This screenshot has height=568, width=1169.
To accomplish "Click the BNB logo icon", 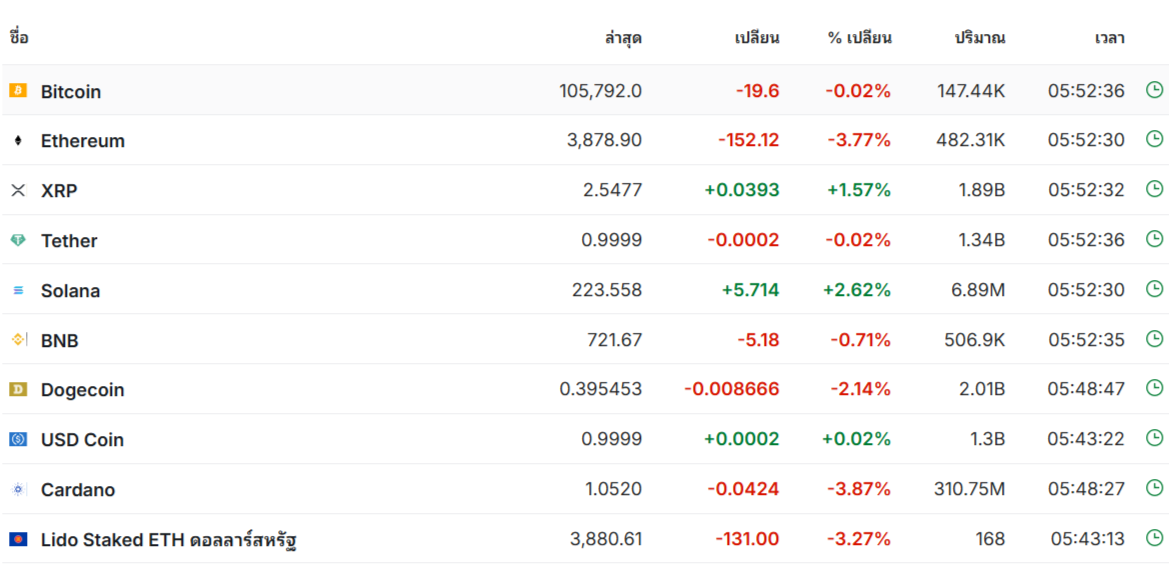I will tap(18, 340).
